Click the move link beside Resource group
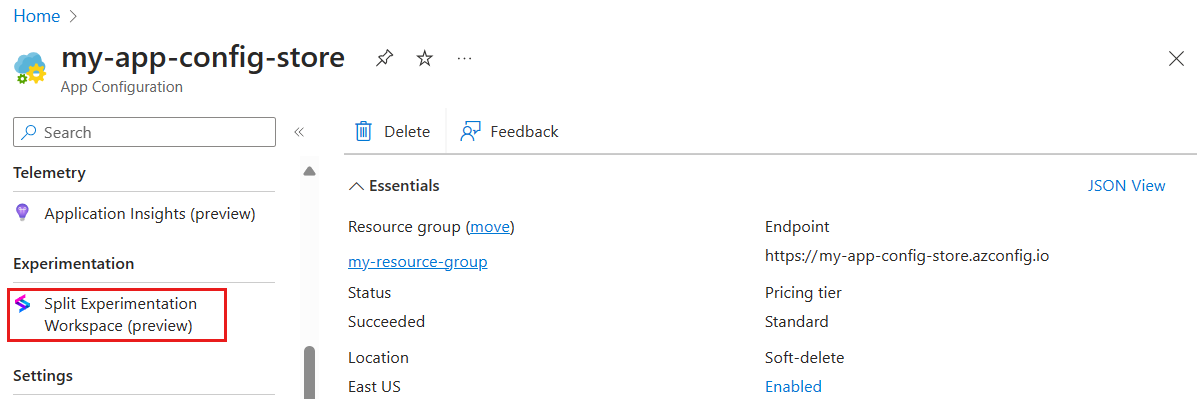 pyautogui.click(x=490, y=227)
